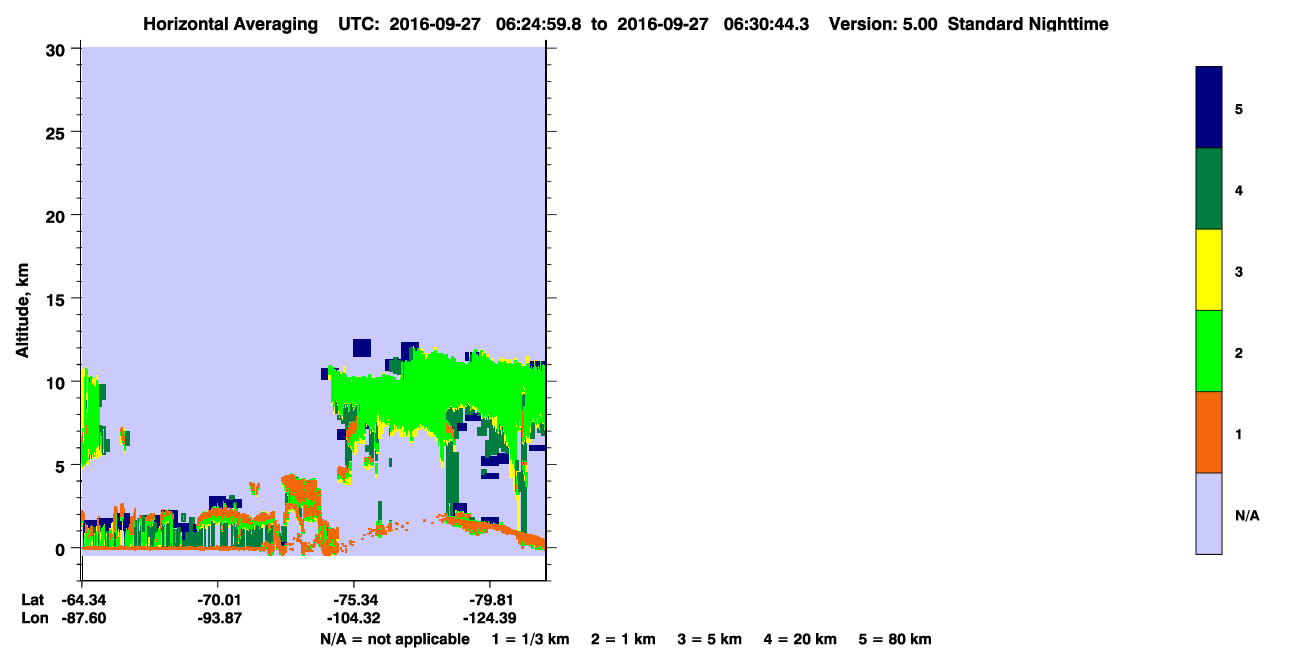The height and width of the screenshot is (667, 1300).
Task: Click the dark blue level 5 color swatch
Action: [1209, 107]
